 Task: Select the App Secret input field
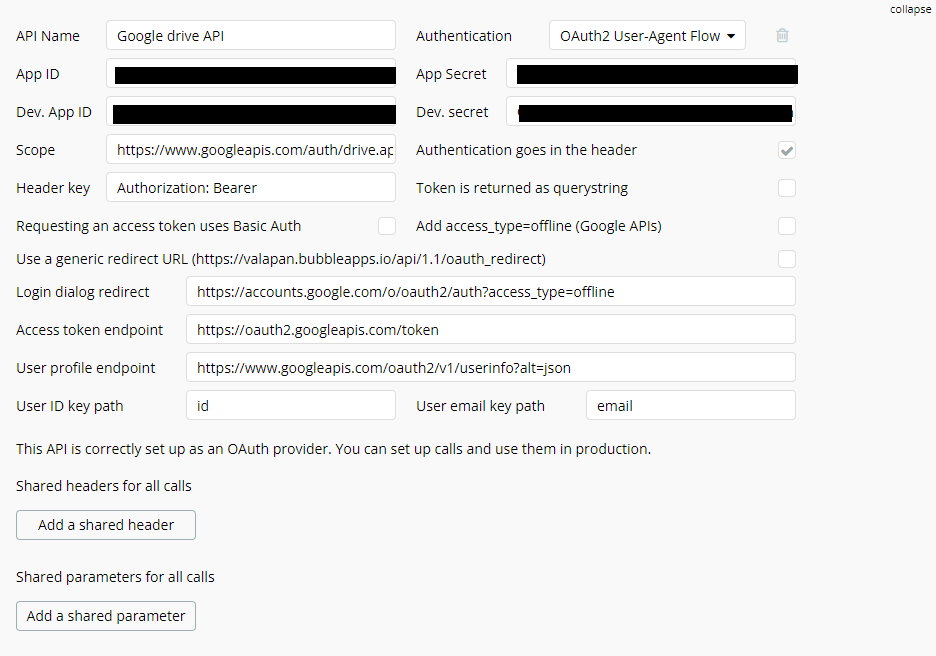(x=651, y=74)
